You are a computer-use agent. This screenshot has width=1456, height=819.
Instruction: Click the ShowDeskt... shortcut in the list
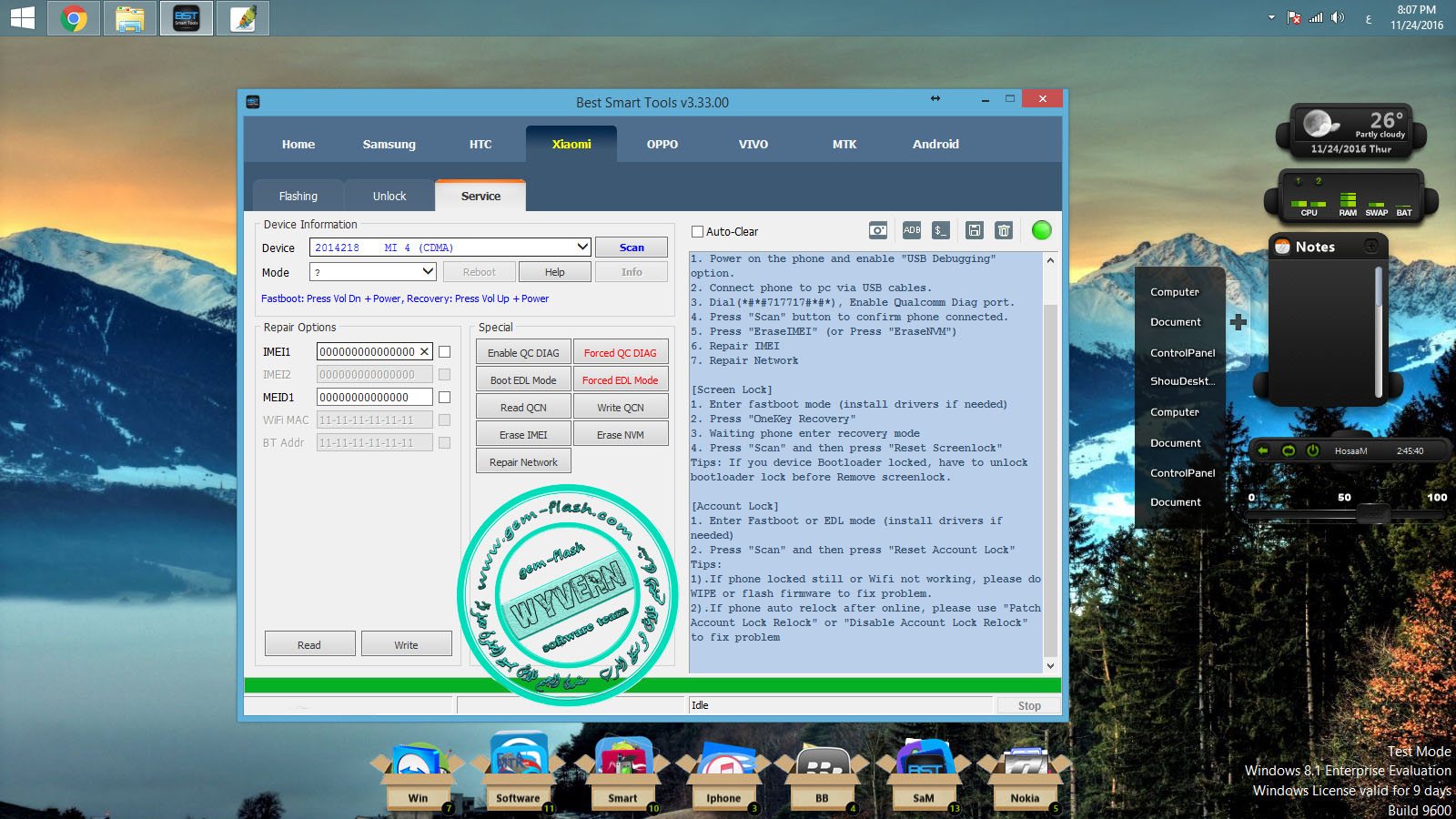[x=1182, y=381]
